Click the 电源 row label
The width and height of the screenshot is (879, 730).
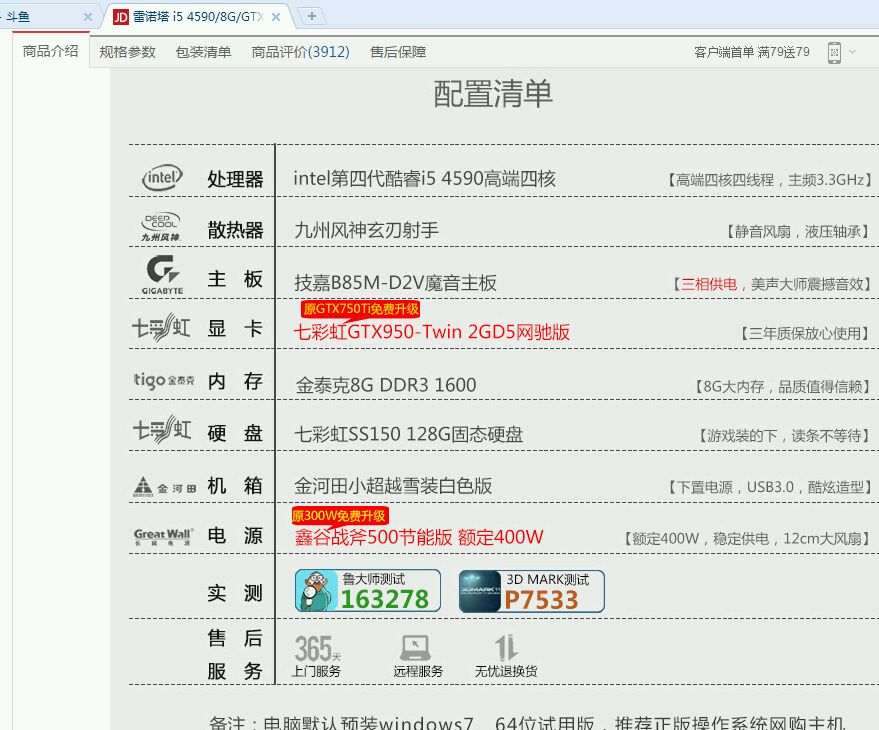(x=235, y=536)
